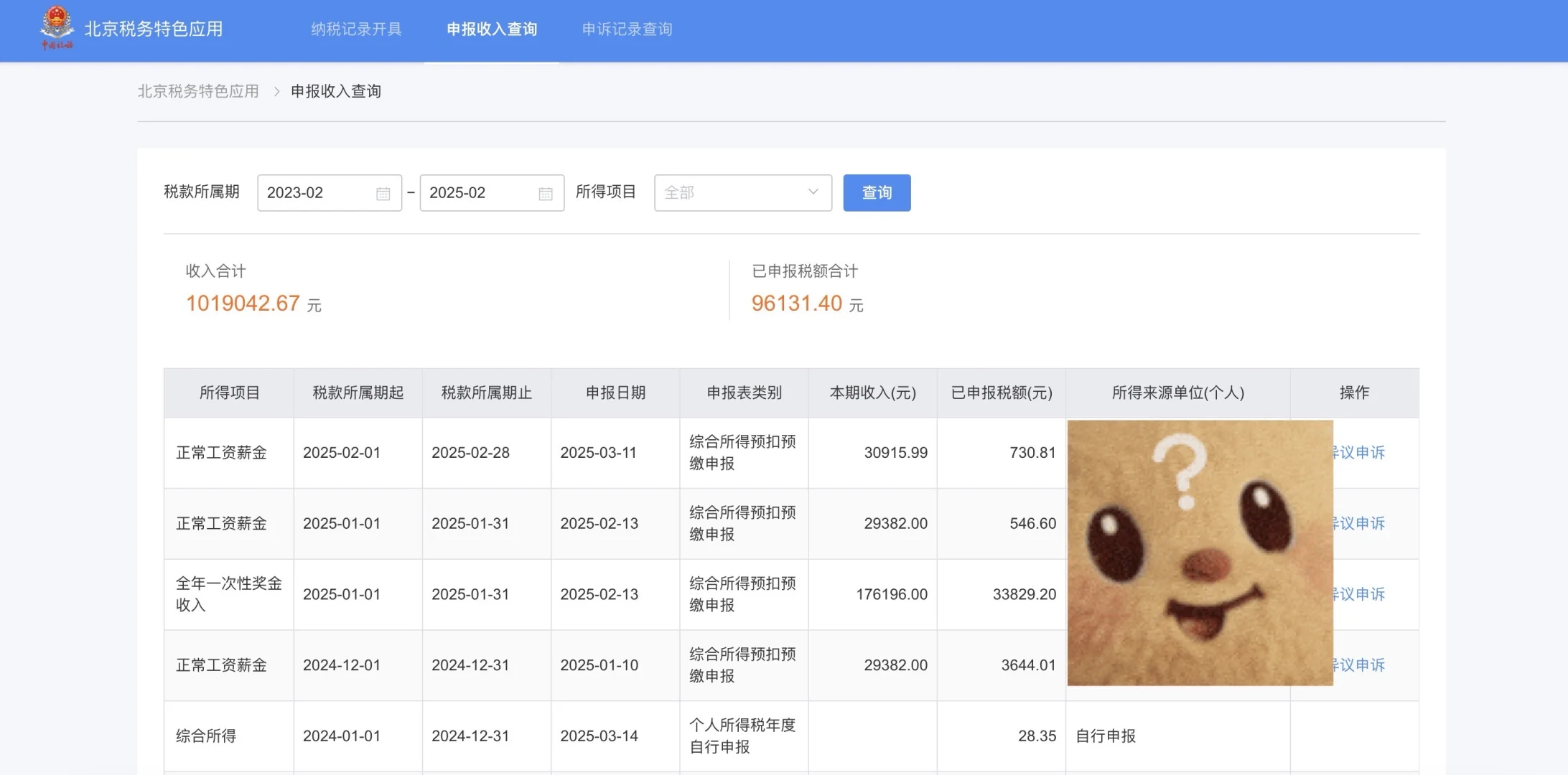Click 异议申诉 link for 2025-02 salary row
1568x775 pixels.
tap(1359, 453)
